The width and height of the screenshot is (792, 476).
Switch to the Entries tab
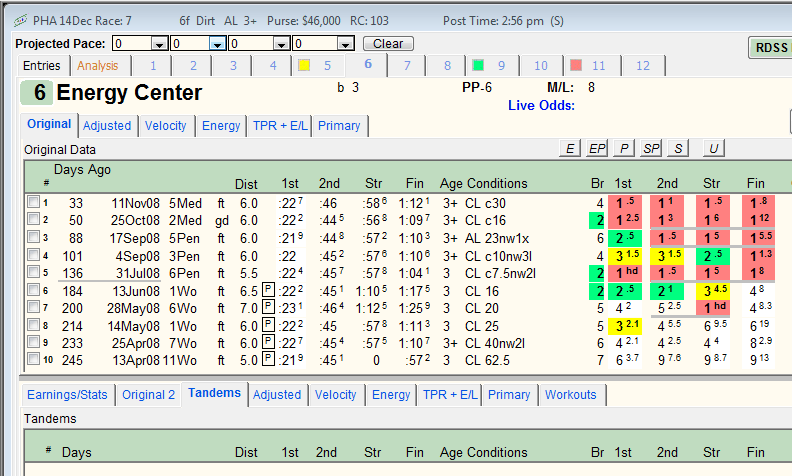click(x=41, y=66)
